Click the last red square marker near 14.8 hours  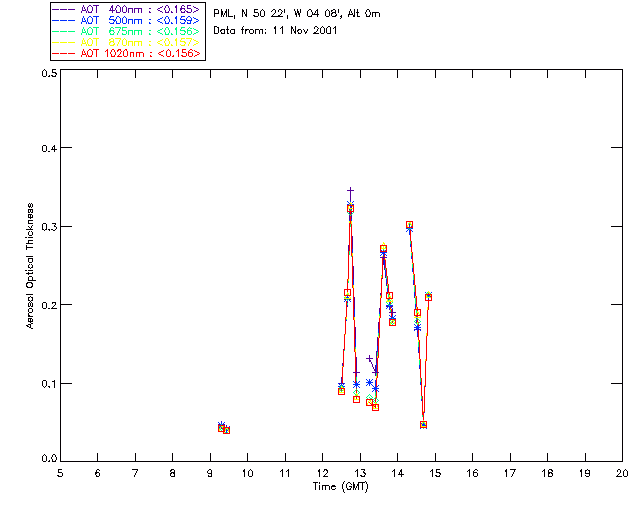tap(428, 297)
